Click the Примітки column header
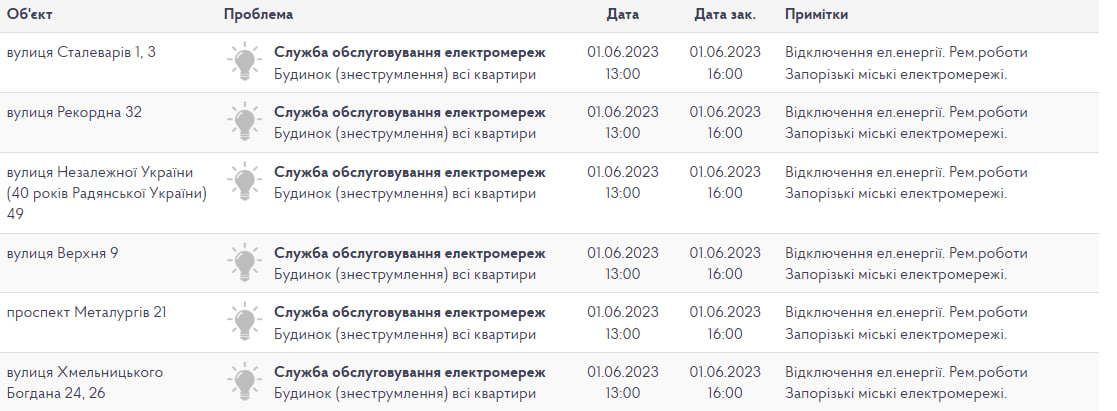 (x=816, y=14)
